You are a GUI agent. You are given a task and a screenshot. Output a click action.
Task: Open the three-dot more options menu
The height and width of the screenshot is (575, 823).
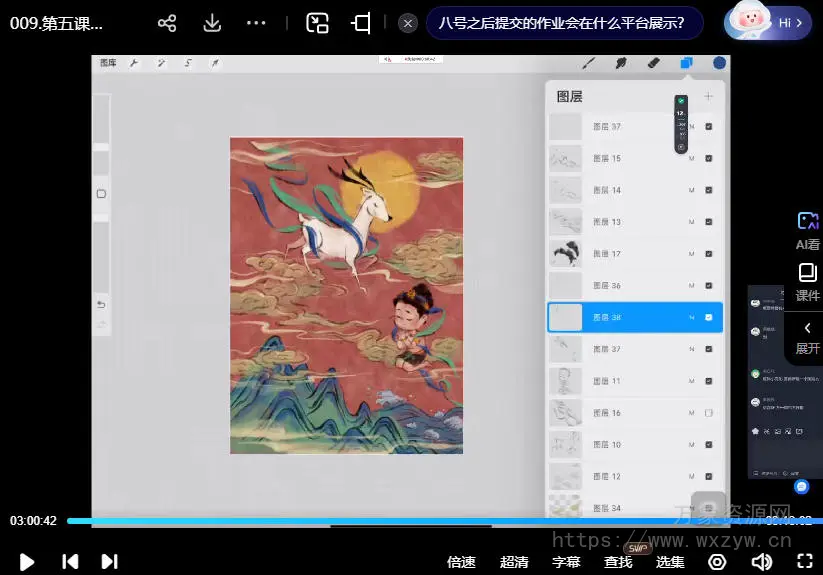[x=256, y=23]
